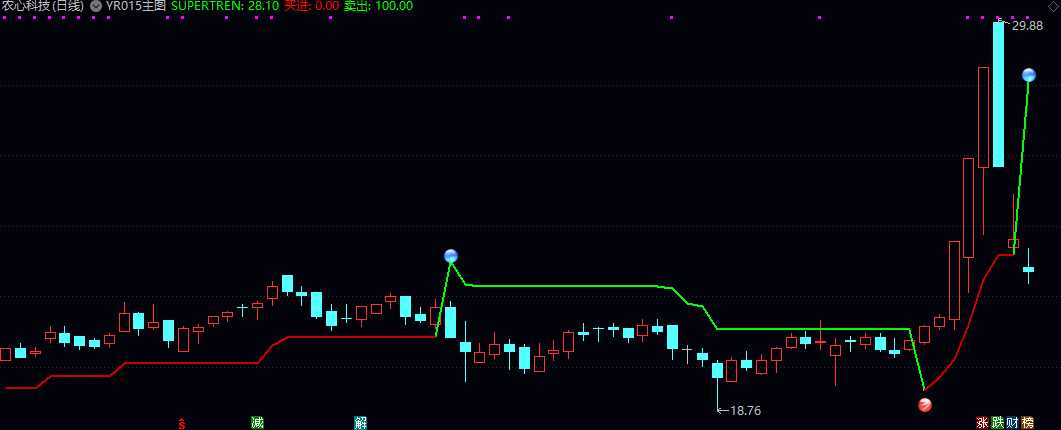Click the red buy signal ball at chart bottom
The width and height of the screenshot is (1061, 430).
point(924,405)
